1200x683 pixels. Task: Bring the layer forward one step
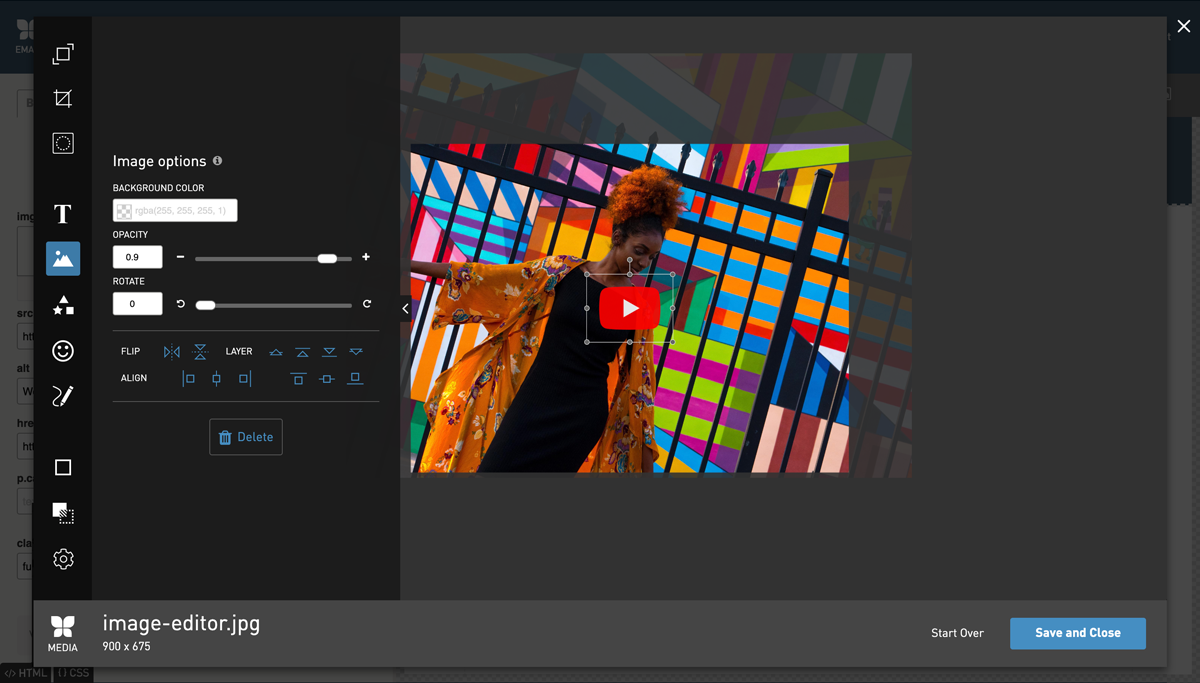pos(276,352)
